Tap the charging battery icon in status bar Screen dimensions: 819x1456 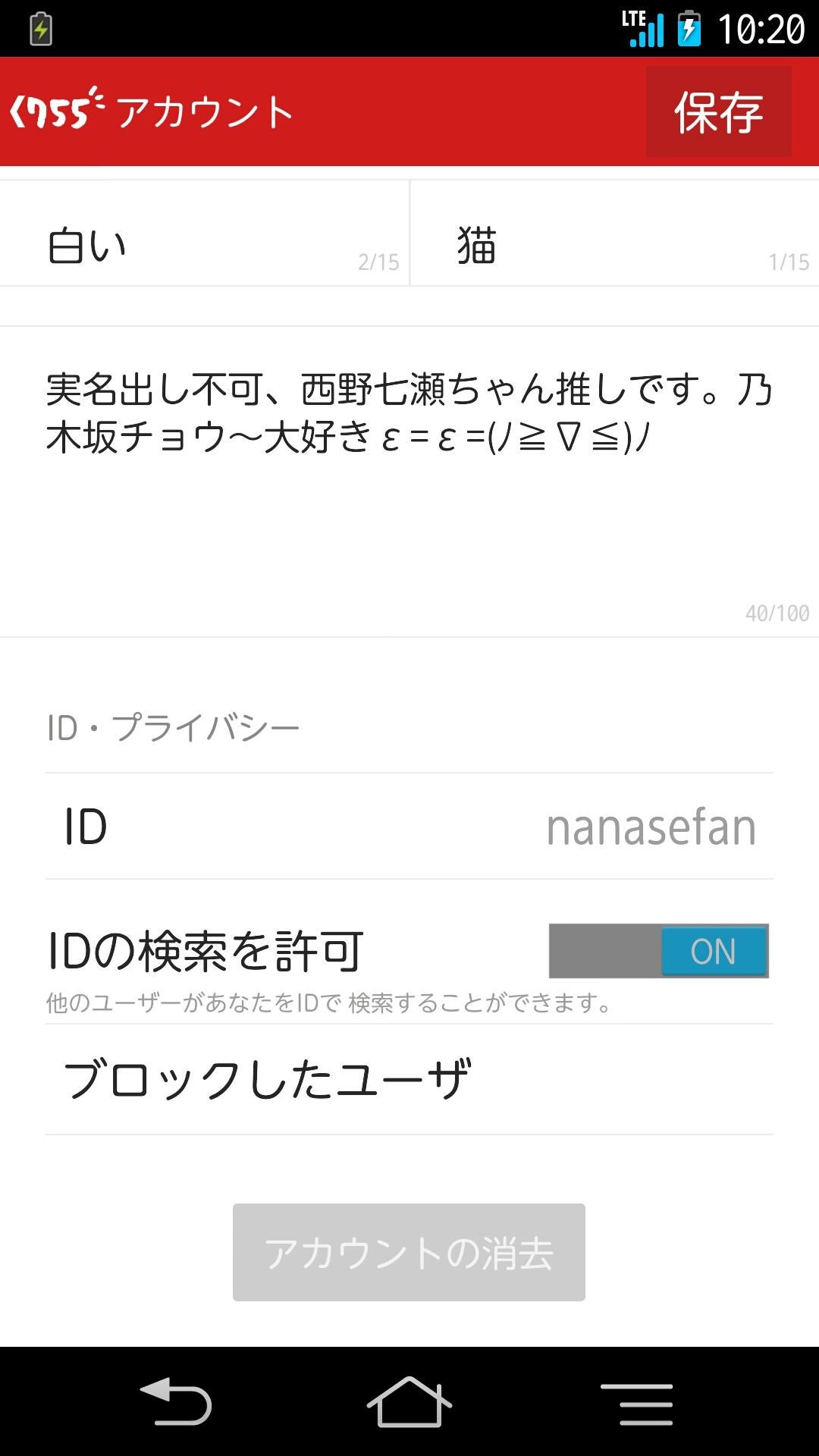point(689,29)
